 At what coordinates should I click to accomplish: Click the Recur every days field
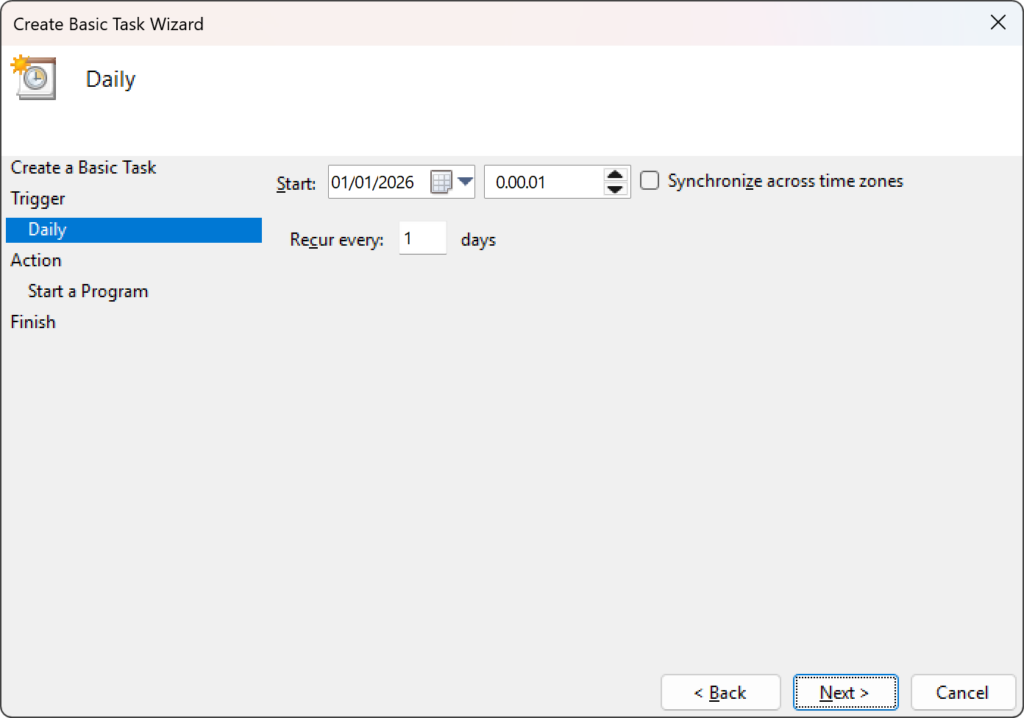tap(422, 238)
